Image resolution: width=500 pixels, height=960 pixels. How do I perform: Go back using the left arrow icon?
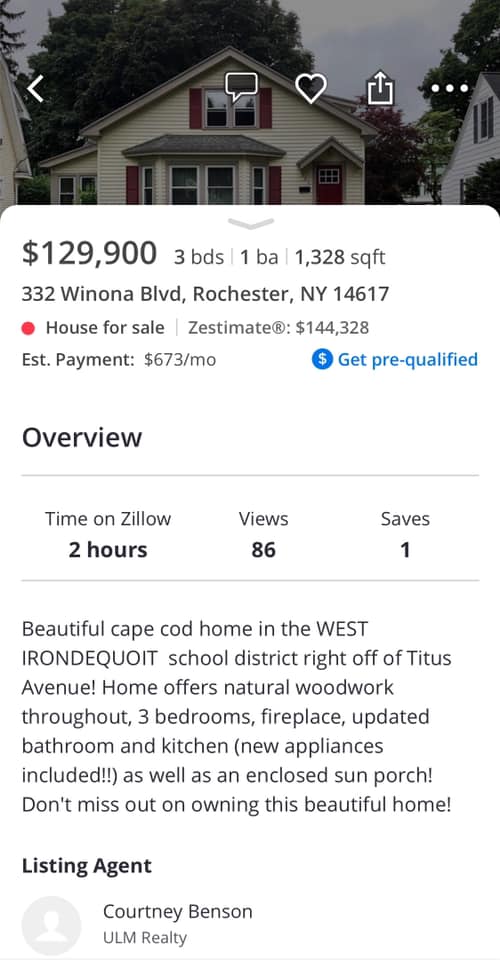(x=35, y=89)
